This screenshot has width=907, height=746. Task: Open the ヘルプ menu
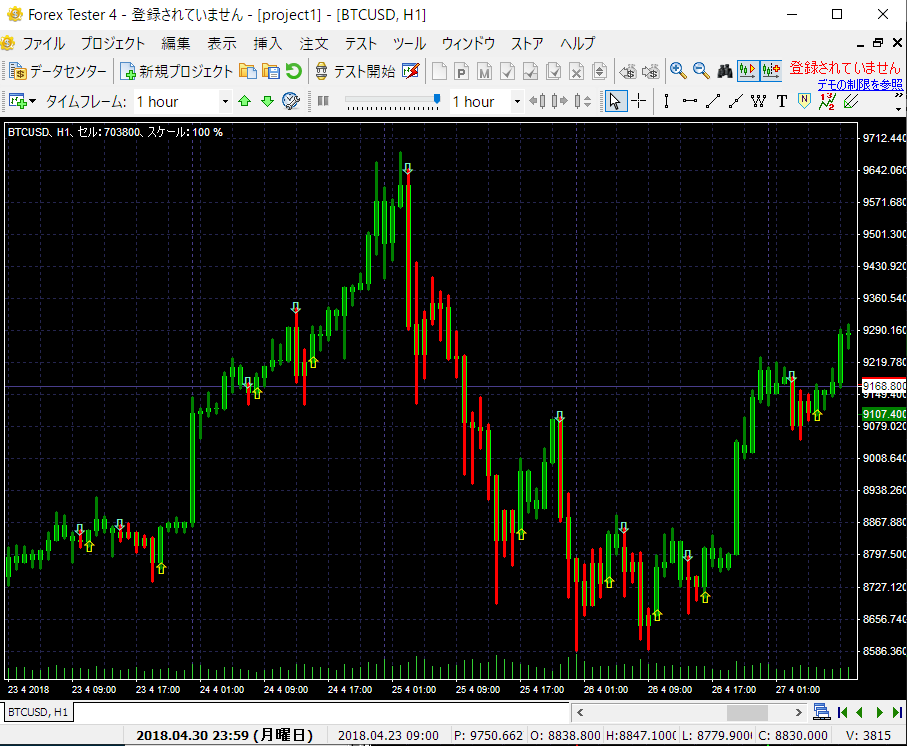(577, 43)
